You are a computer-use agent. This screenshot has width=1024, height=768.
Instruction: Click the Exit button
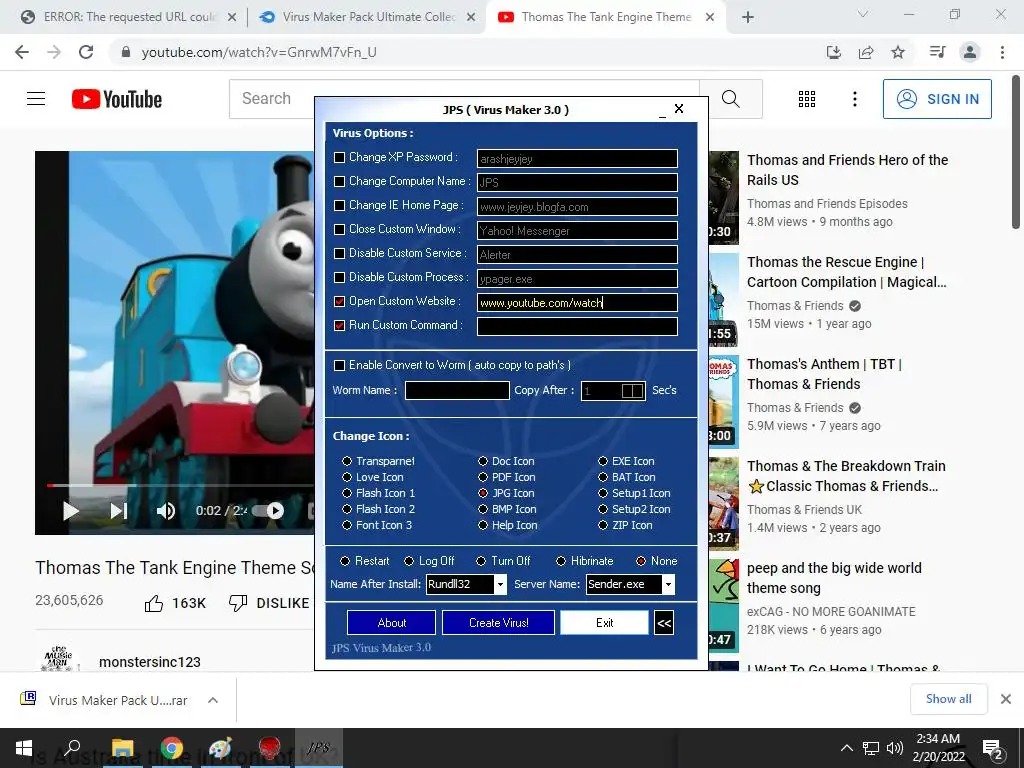pyautogui.click(x=605, y=623)
